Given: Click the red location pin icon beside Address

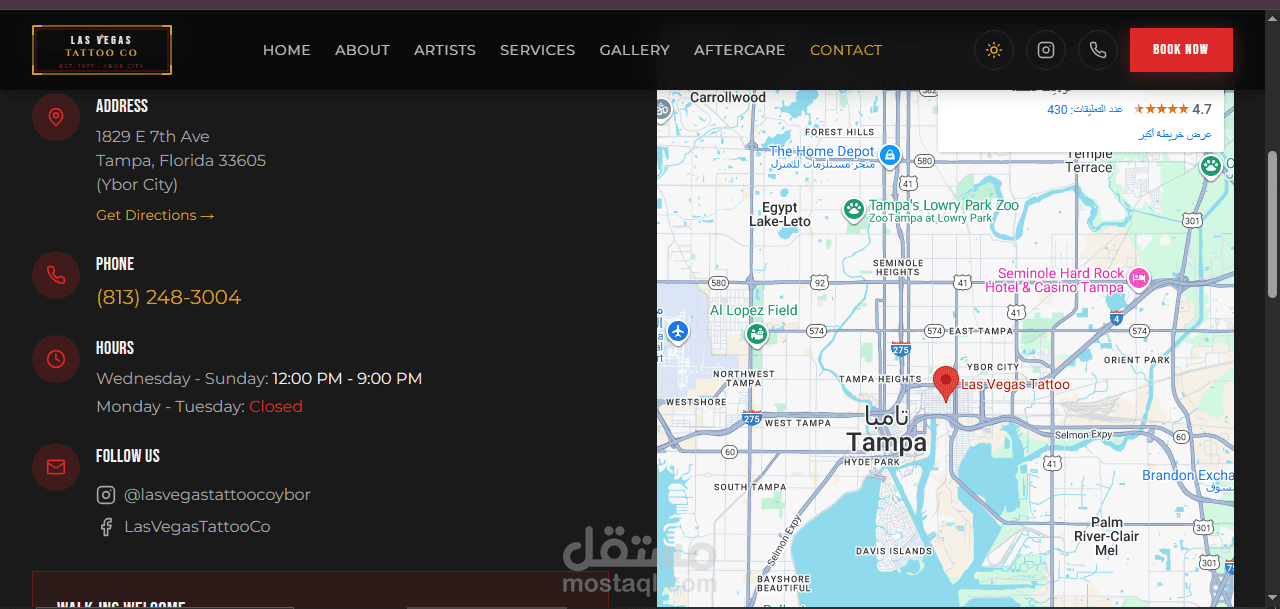Looking at the screenshot, I should [x=56, y=118].
